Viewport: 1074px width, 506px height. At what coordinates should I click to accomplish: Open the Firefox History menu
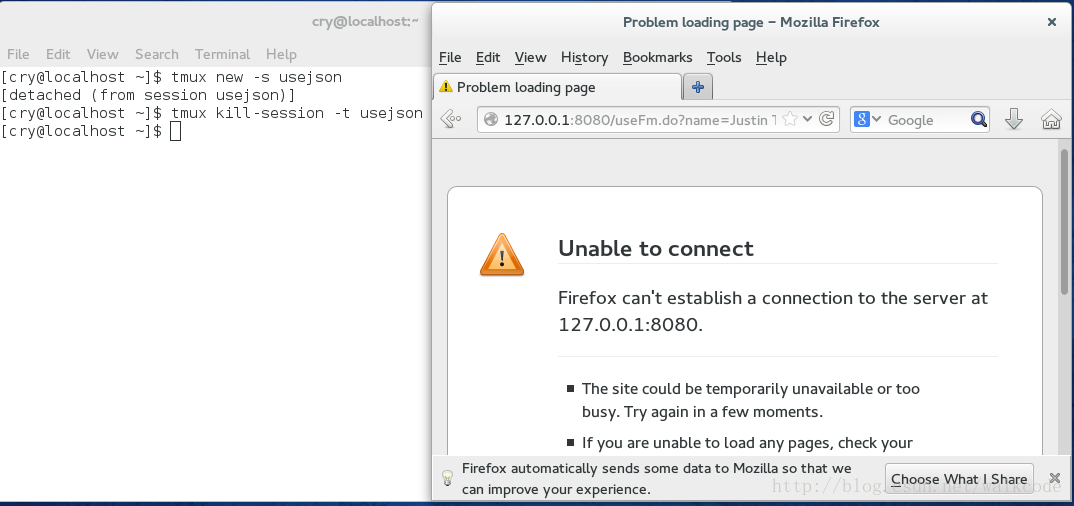[584, 58]
